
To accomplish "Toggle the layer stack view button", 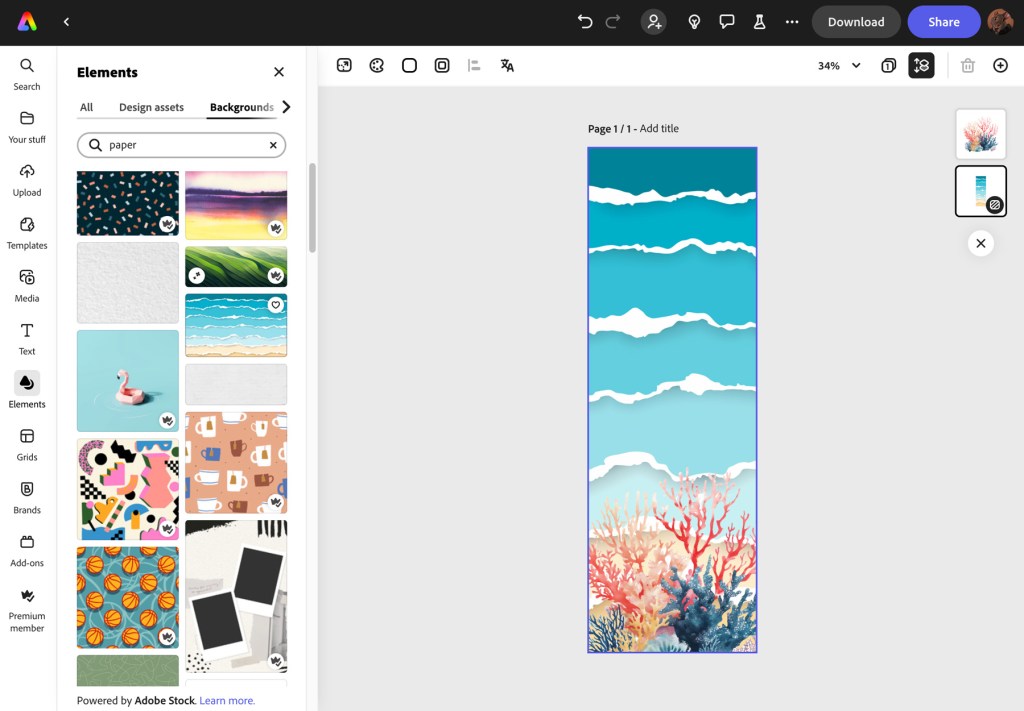I will pyautogui.click(x=921, y=66).
